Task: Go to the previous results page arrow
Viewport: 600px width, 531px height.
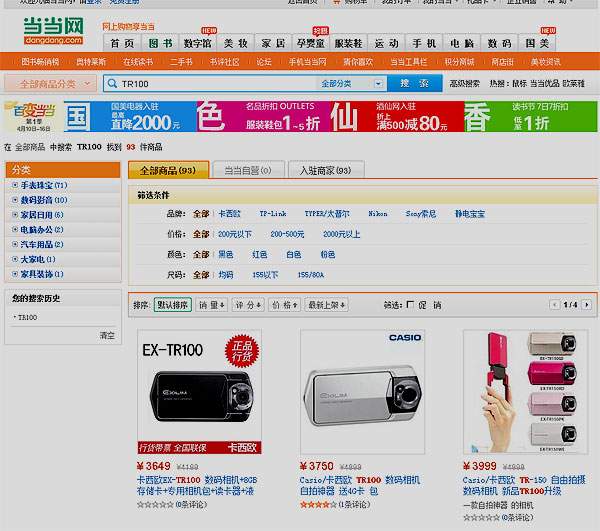Action: pos(554,305)
